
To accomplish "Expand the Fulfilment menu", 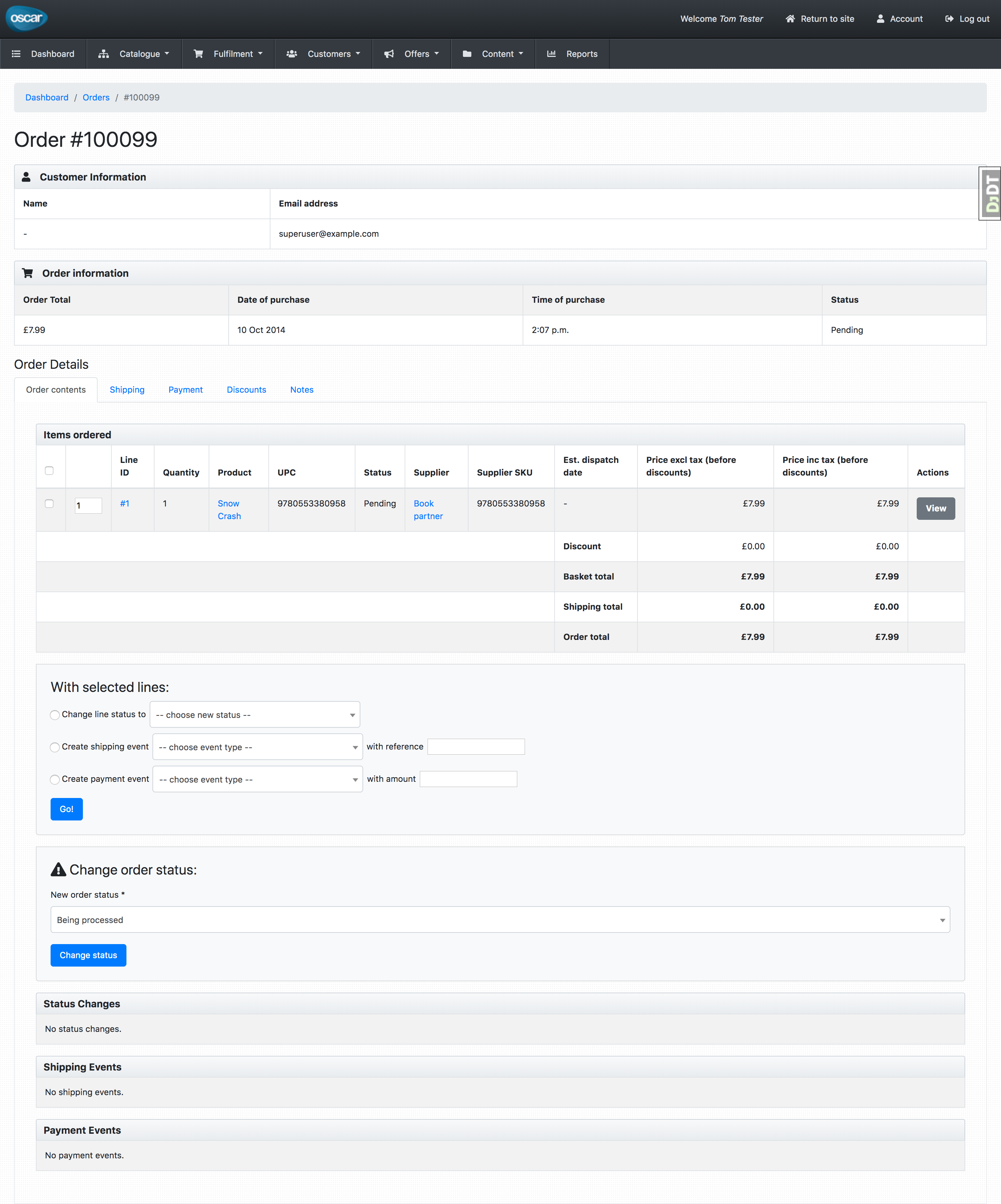I will pyautogui.click(x=228, y=54).
